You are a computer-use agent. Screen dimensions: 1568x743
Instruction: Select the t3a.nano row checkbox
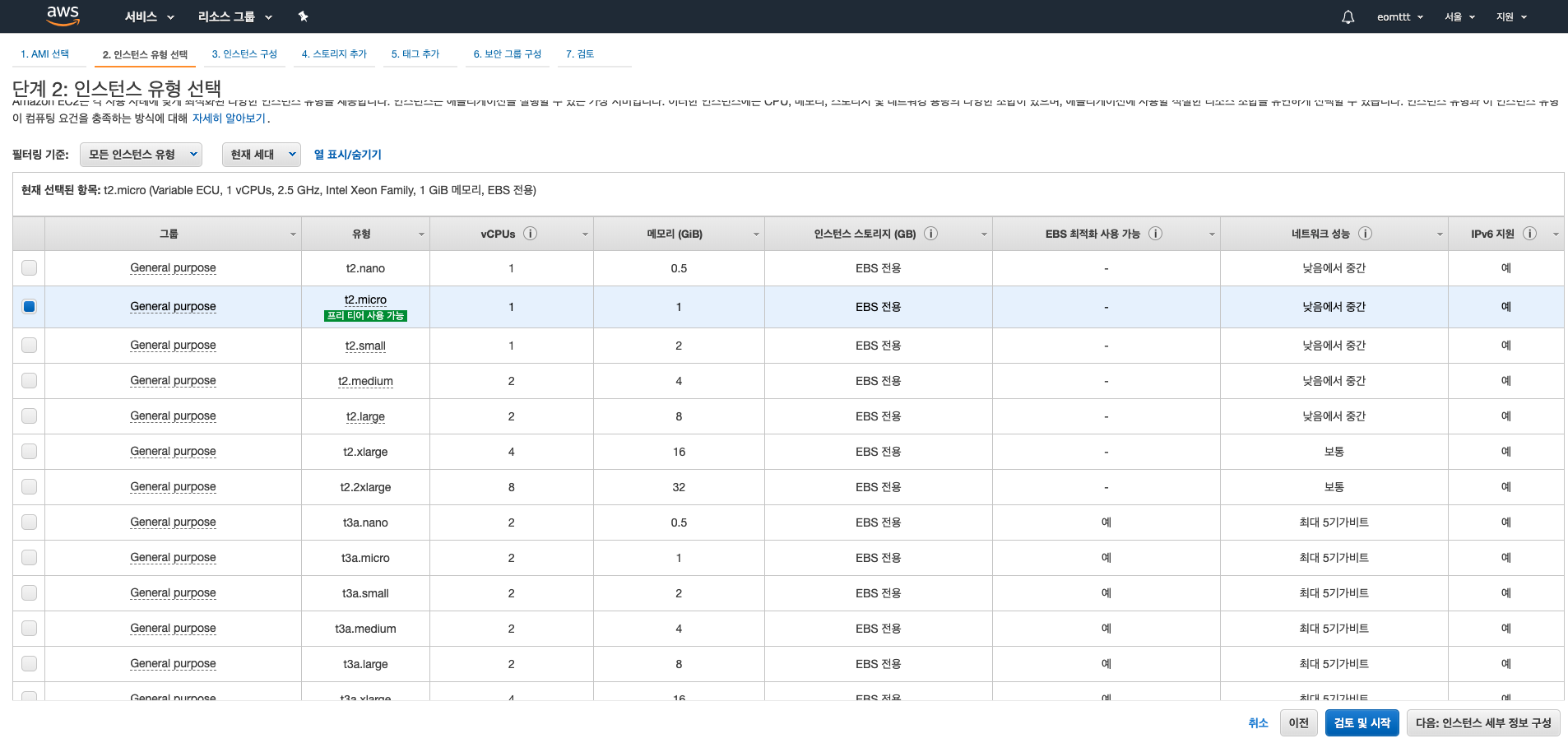click(30, 522)
